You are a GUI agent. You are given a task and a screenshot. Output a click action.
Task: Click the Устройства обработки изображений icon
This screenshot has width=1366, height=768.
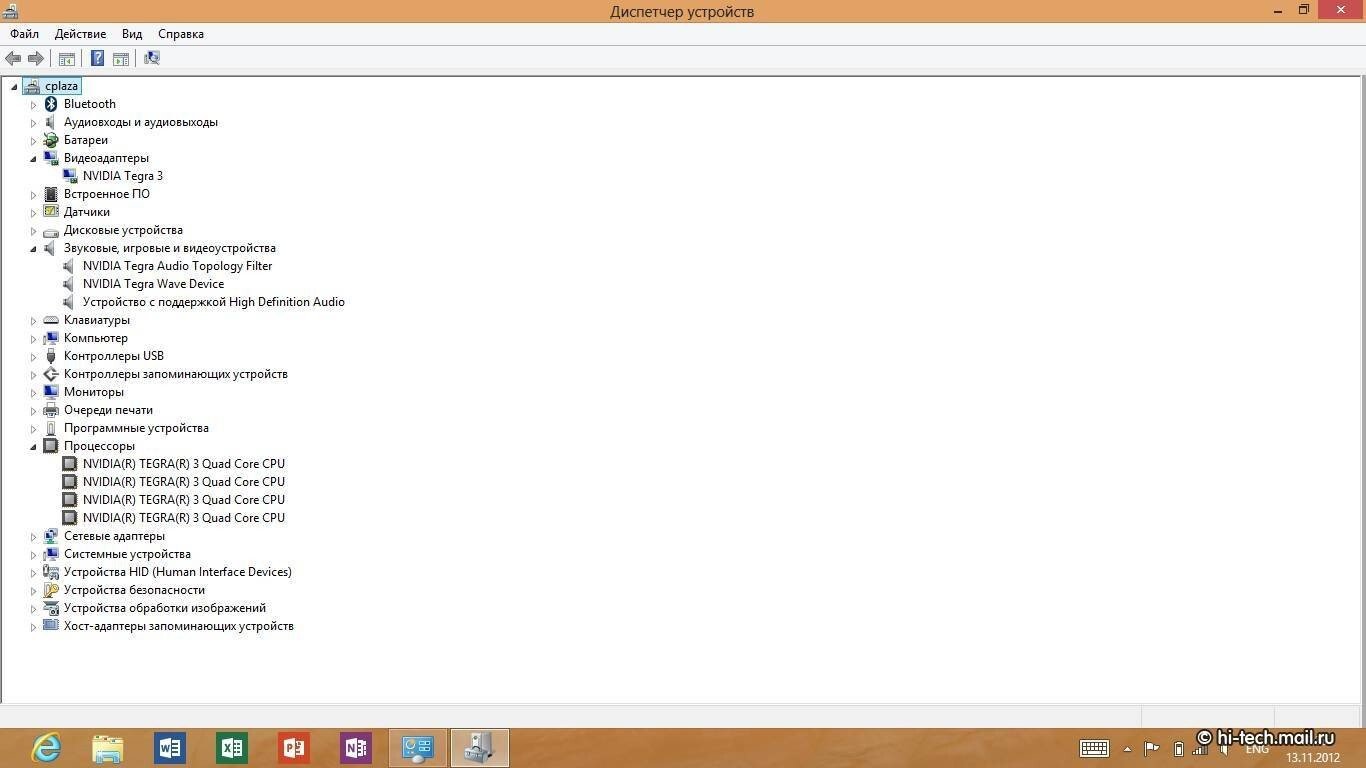coord(51,608)
